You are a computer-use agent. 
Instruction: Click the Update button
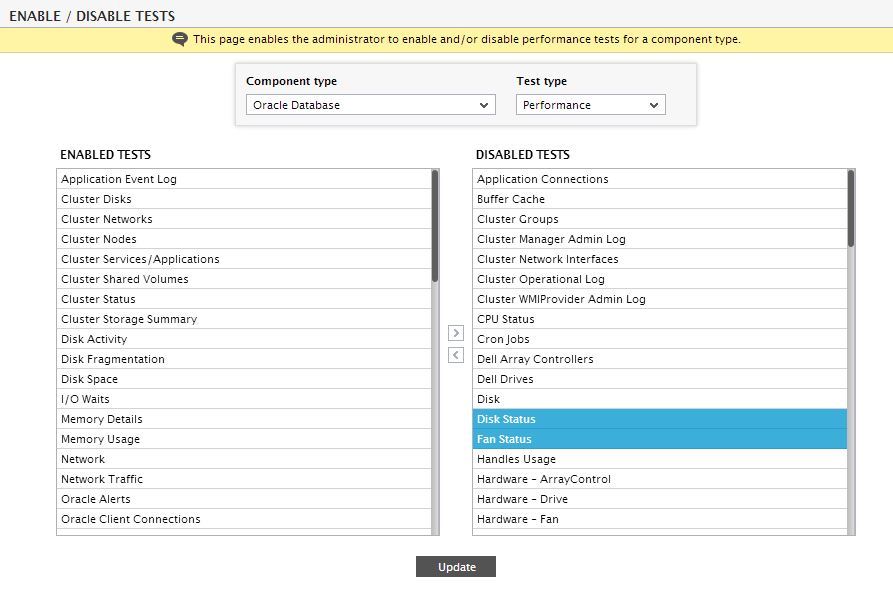(456, 567)
